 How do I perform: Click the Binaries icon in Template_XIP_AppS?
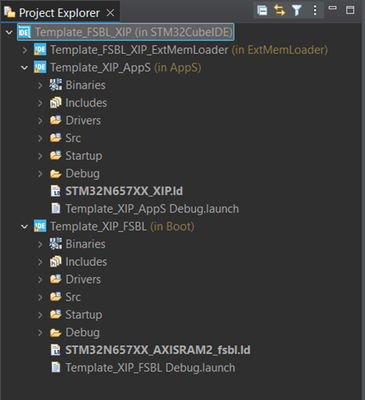[x=56, y=85]
